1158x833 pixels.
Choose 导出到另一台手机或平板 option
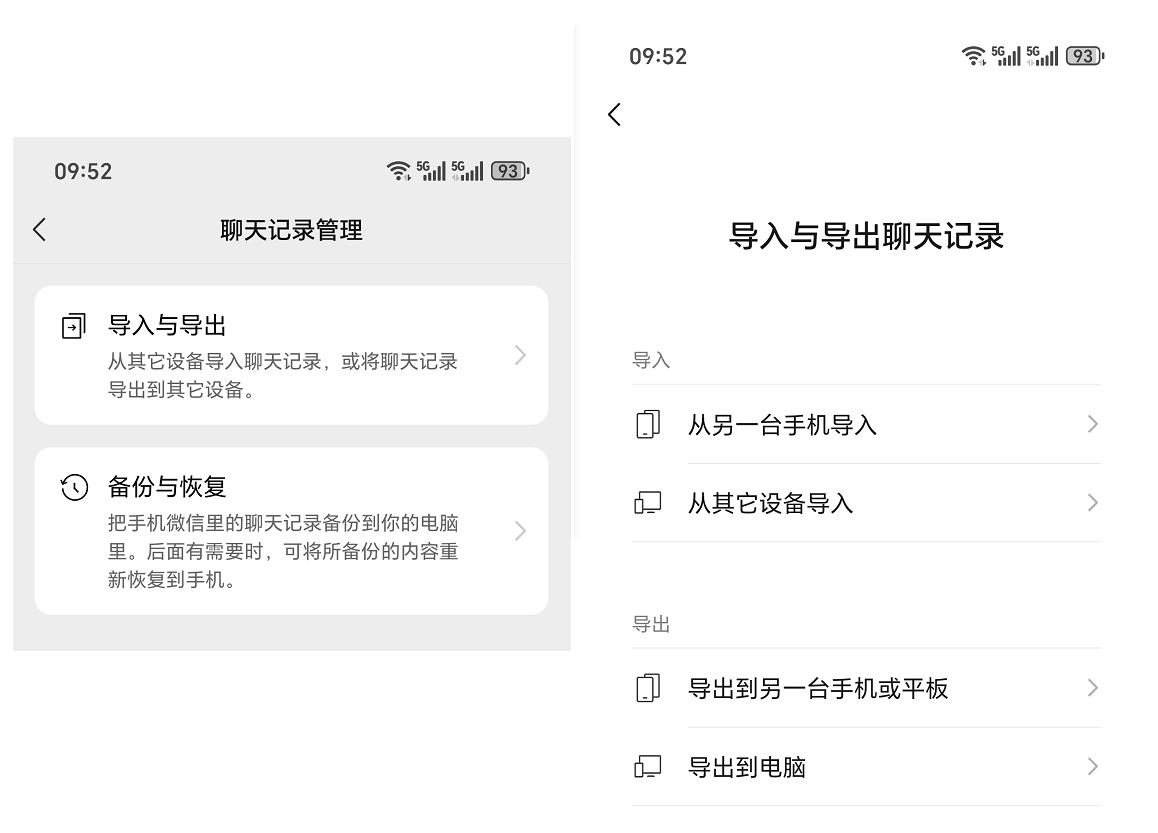[818, 689]
